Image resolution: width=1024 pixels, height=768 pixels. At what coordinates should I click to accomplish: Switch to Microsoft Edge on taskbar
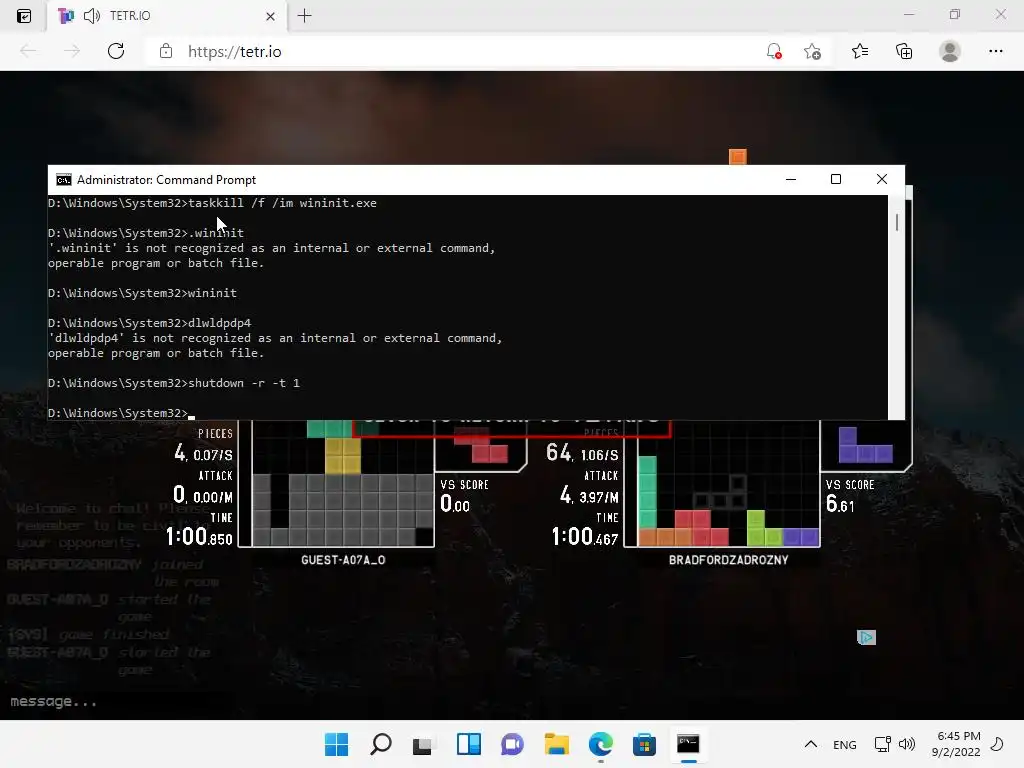[601, 744]
